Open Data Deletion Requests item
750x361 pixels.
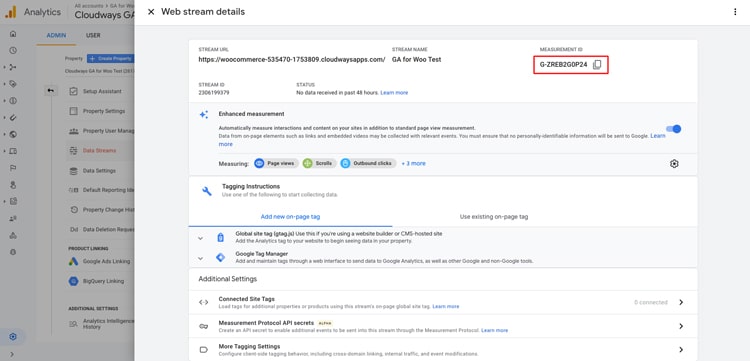109,230
